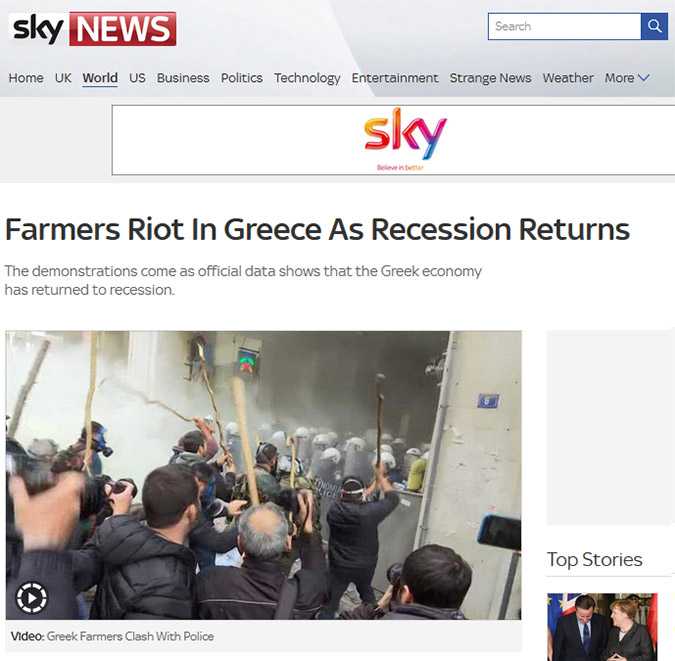Open the US news section
The height and width of the screenshot is (661, 675).
click(137, 78)
